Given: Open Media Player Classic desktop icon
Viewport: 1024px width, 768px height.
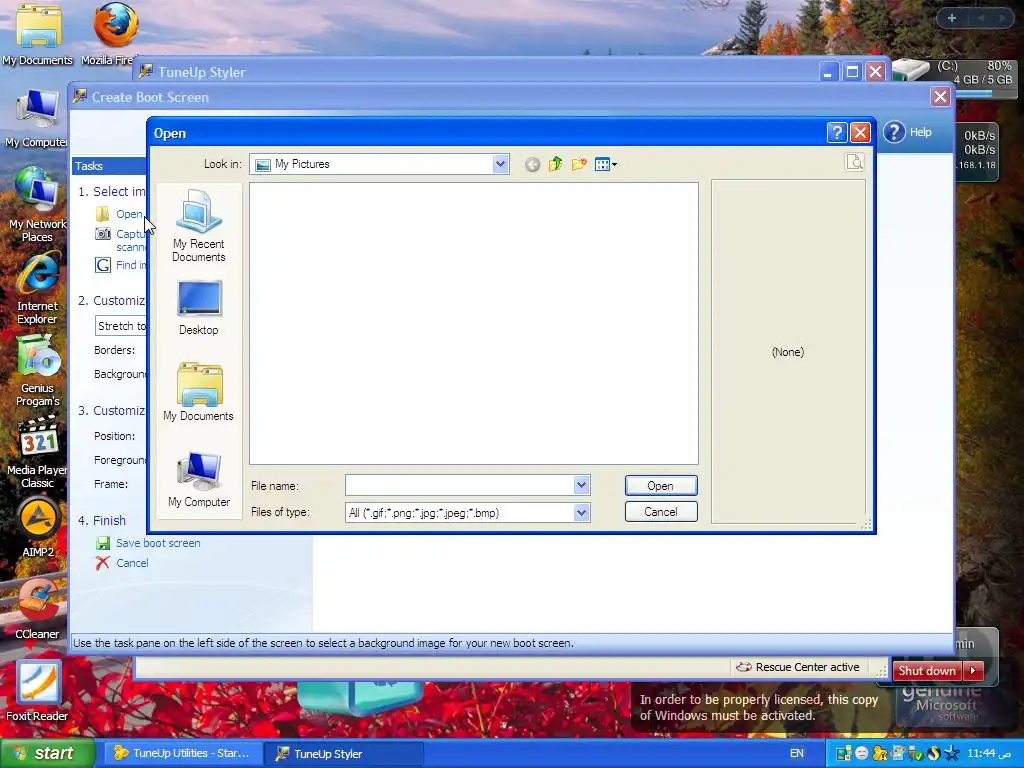Looking at the screenshot, I should pos(37,452).
